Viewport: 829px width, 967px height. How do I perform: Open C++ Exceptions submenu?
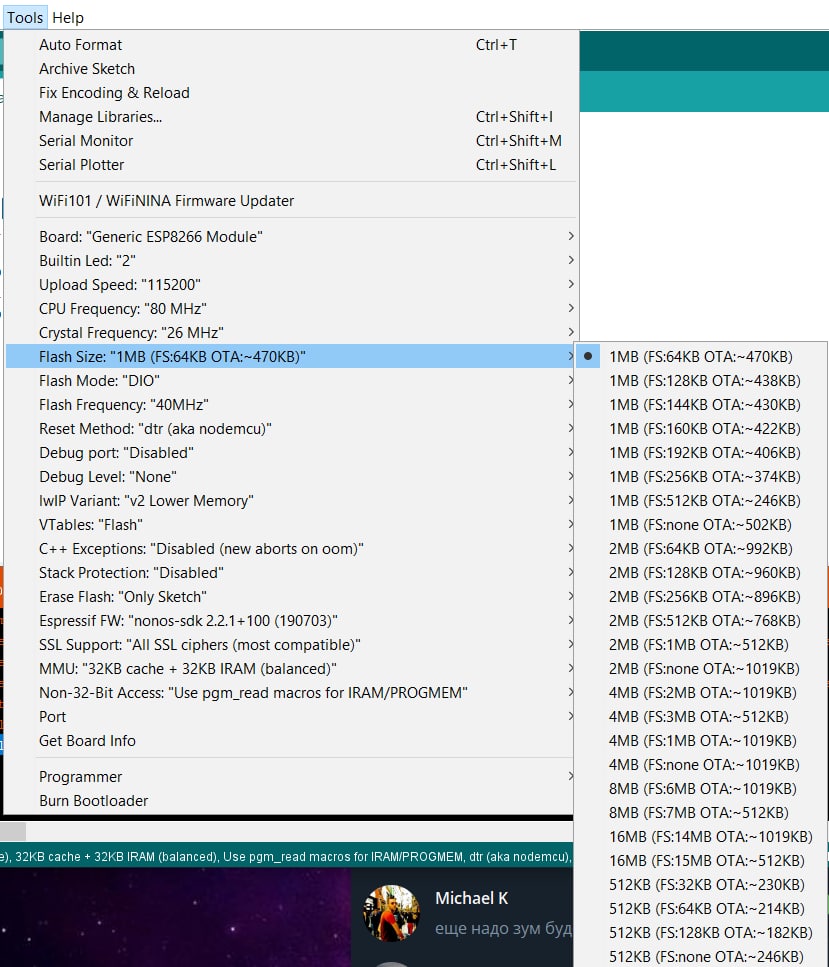click(290, 549)
